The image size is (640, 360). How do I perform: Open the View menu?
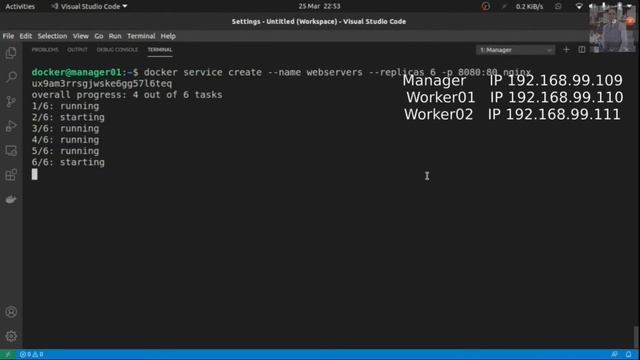(x=80, y=36)
